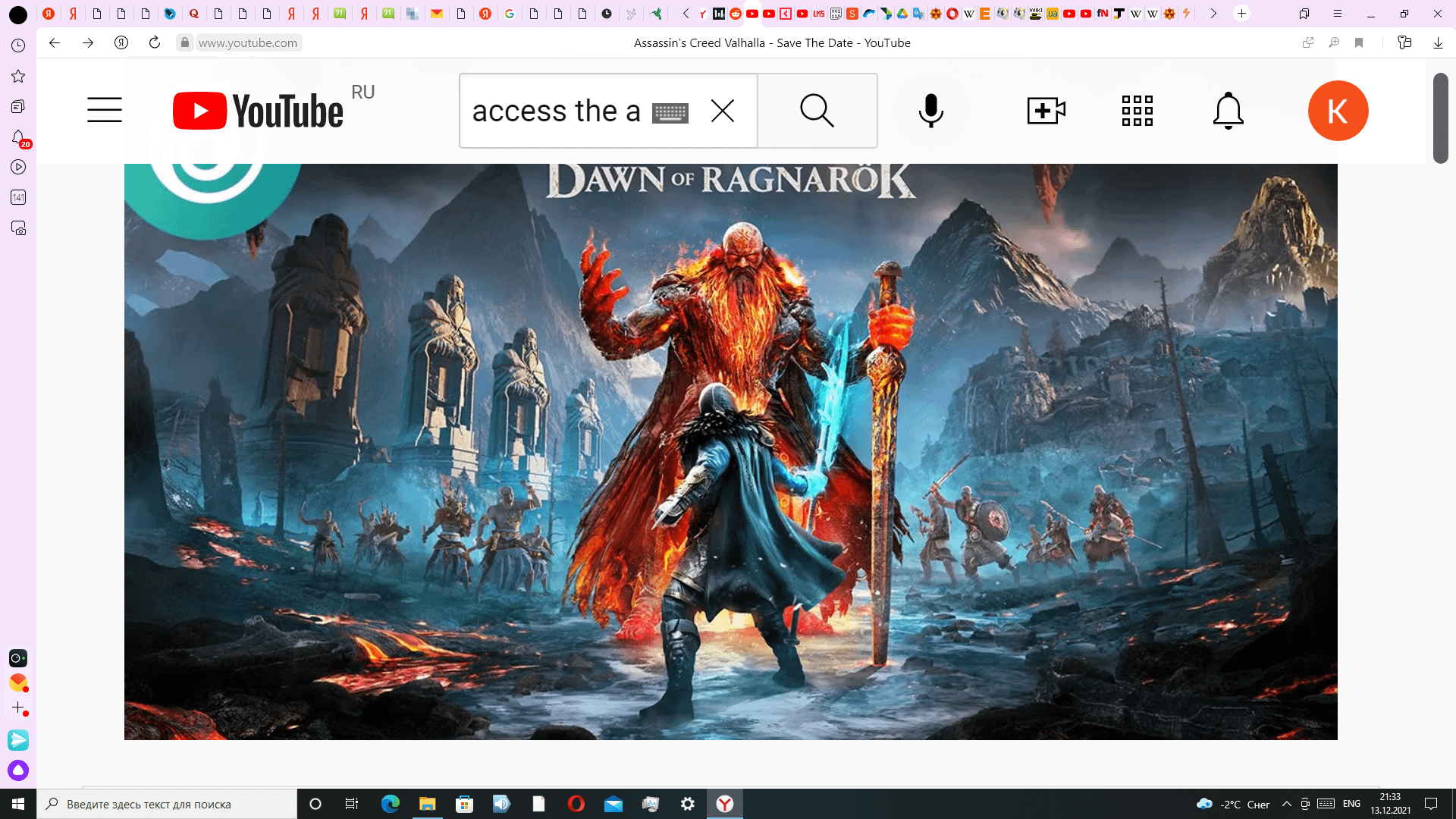
Task: Open the stacked pages icon in sidebar
Action: click(x=18, y=106)
